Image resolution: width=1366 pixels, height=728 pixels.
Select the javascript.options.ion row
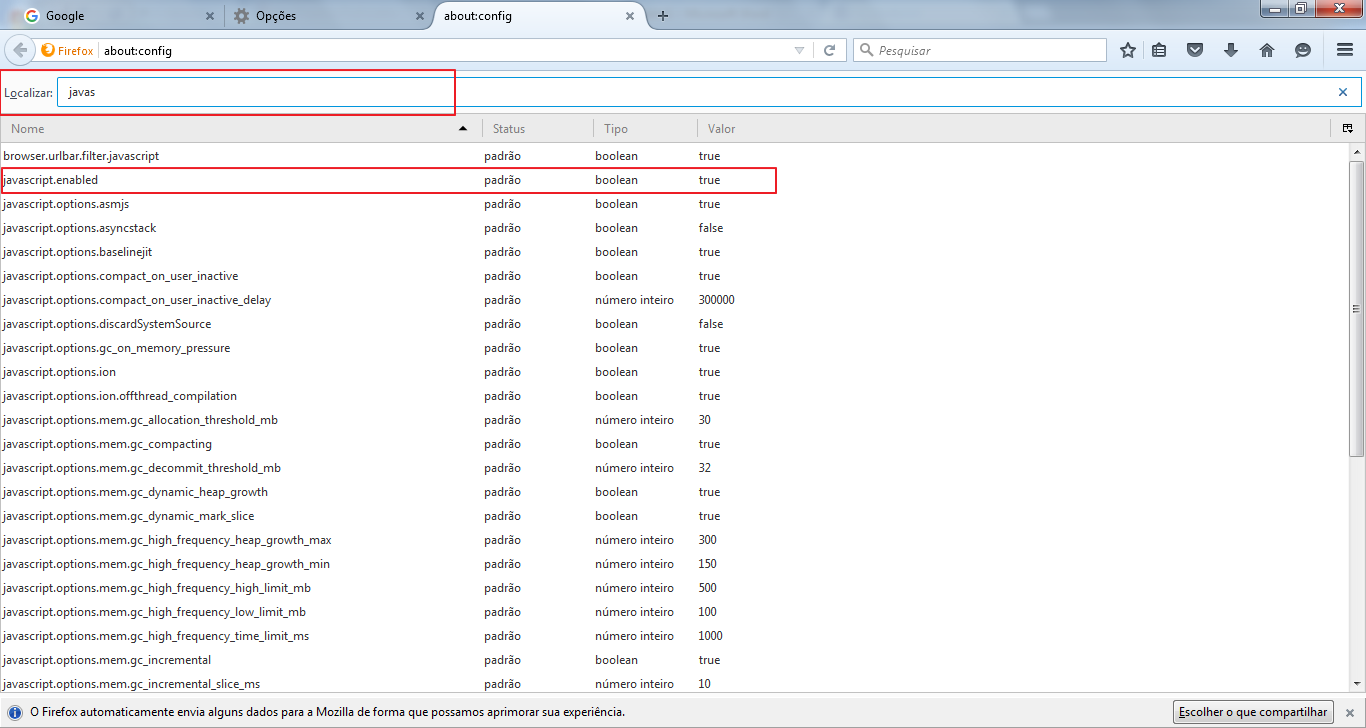(674, 372)
